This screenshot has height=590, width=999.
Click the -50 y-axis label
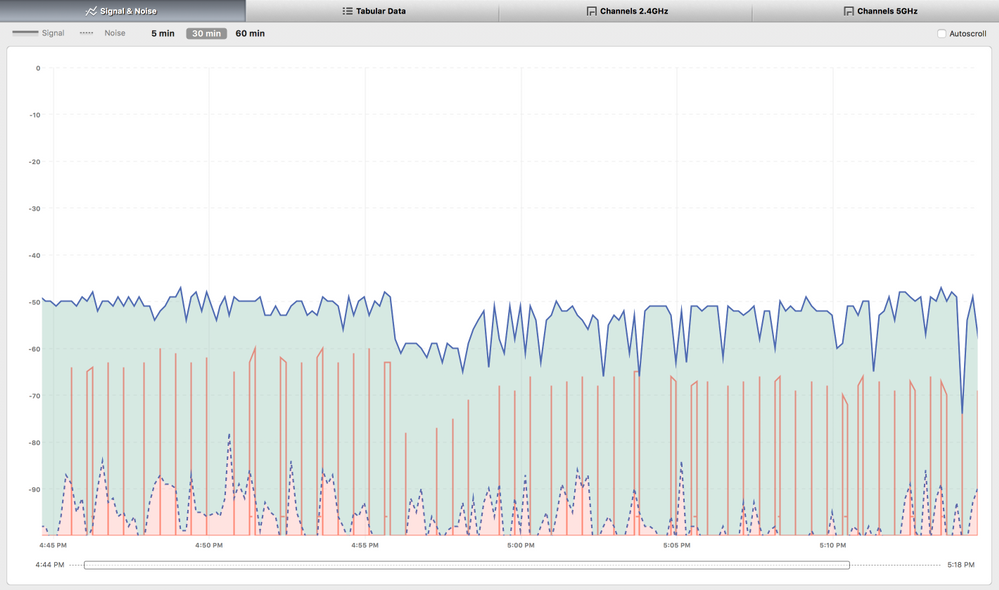pos(34,302)
